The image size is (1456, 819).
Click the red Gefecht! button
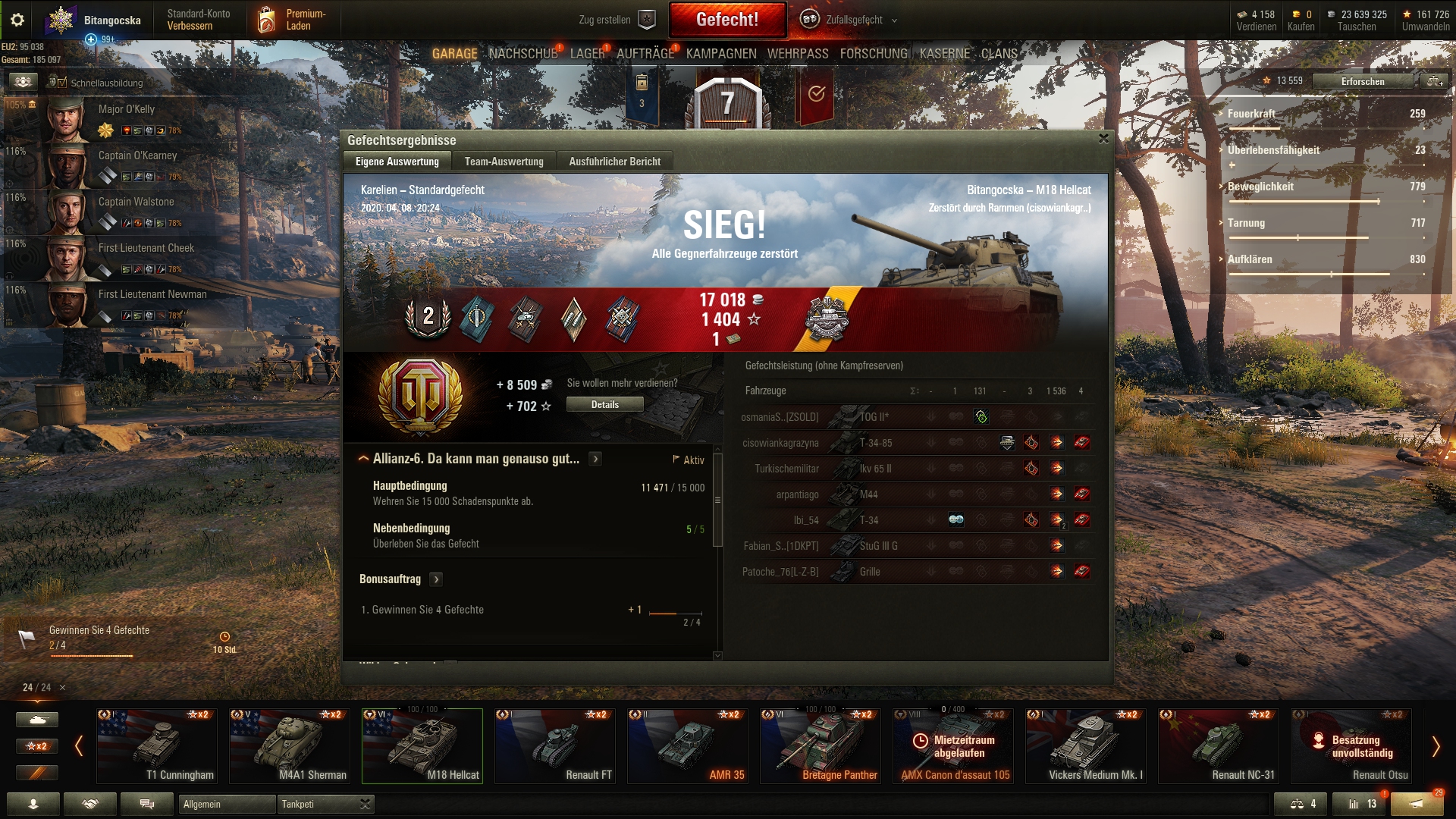point(727,20)
